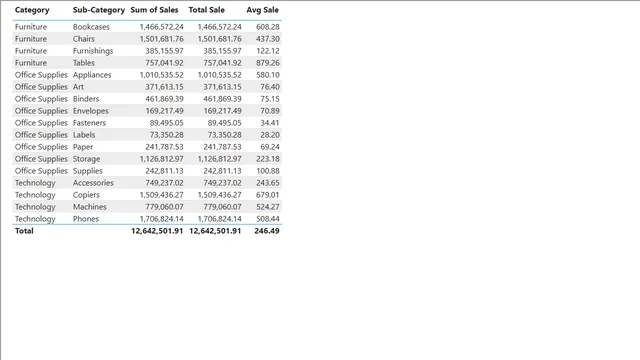Select the Tables sub-category cell

tap(84, 63)
